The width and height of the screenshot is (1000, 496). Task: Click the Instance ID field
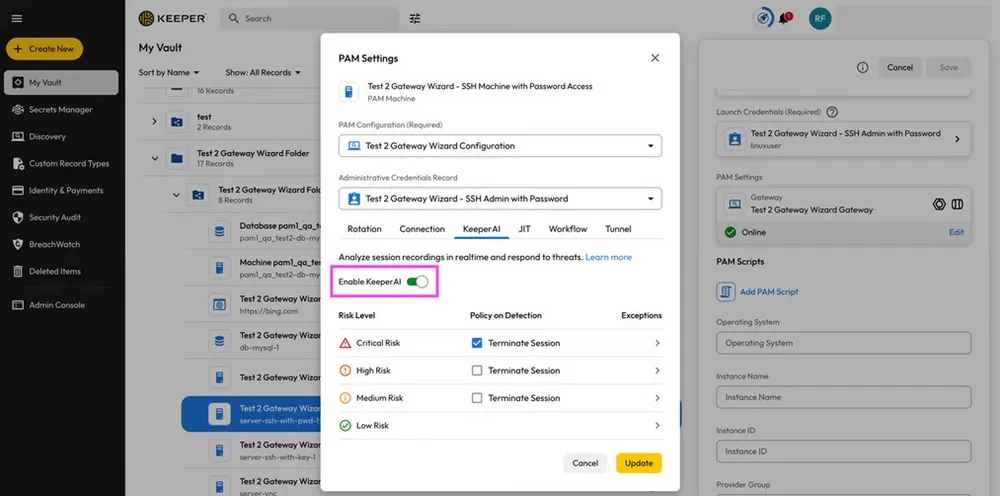pyautogui.click(x=844, y=451)
